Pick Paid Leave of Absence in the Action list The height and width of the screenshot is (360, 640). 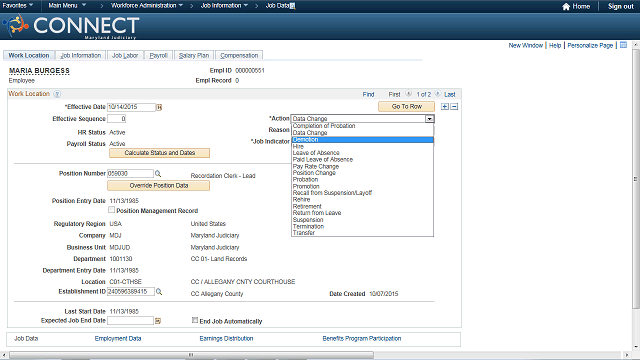pos(362,160)
